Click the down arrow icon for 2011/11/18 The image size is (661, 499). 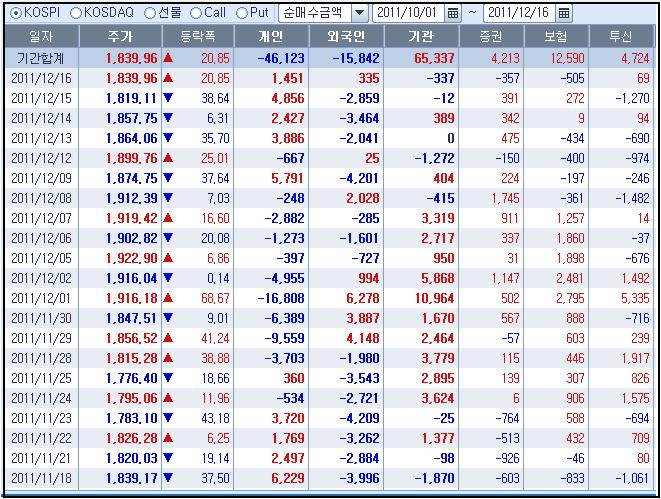pos(168,478)
